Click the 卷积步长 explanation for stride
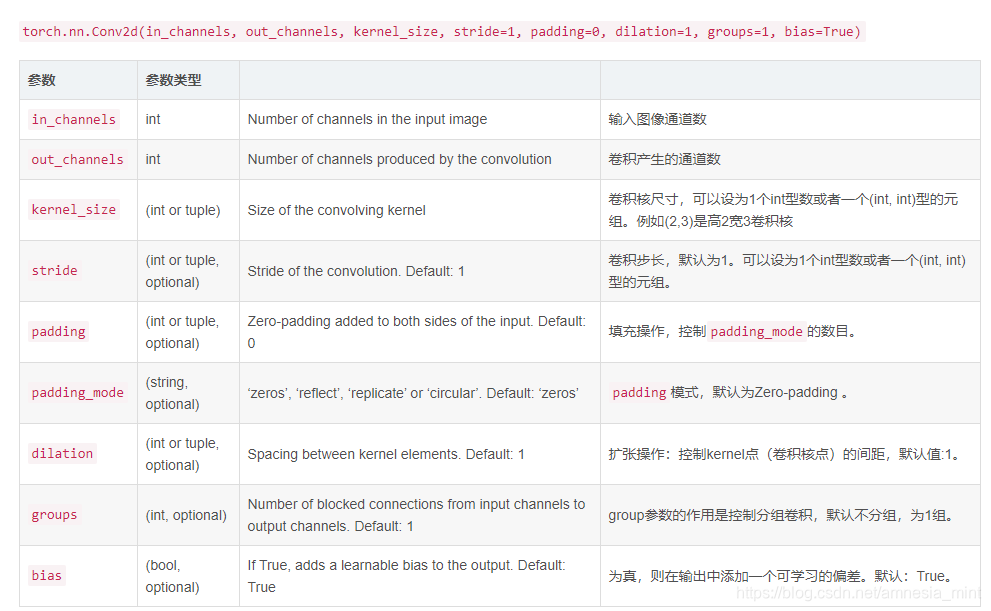This screenshot has width=991, height=611. pyautogui.click(x=787, y=271)
